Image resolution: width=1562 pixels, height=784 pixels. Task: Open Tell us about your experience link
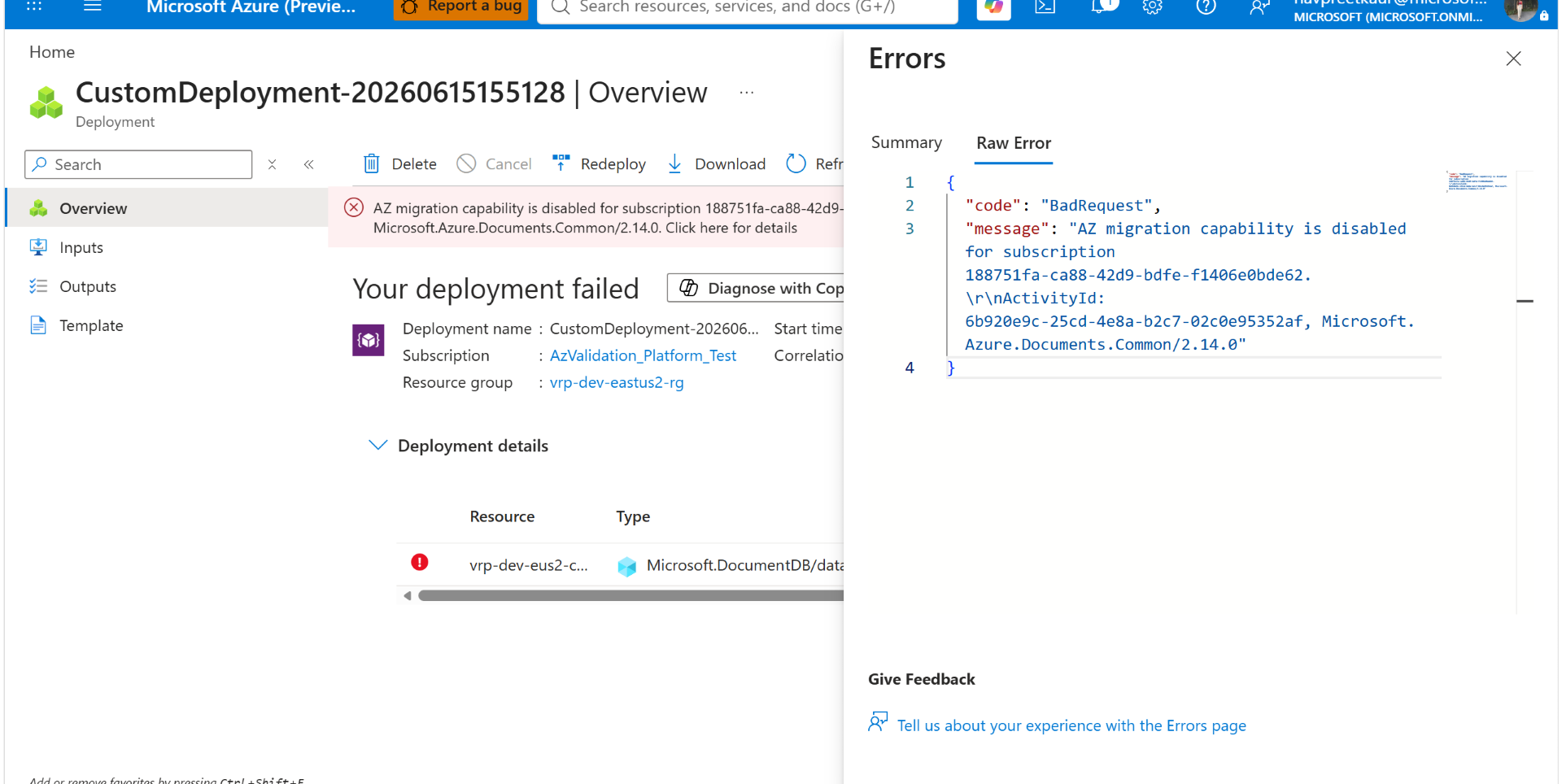click(x=1071, y=725)
